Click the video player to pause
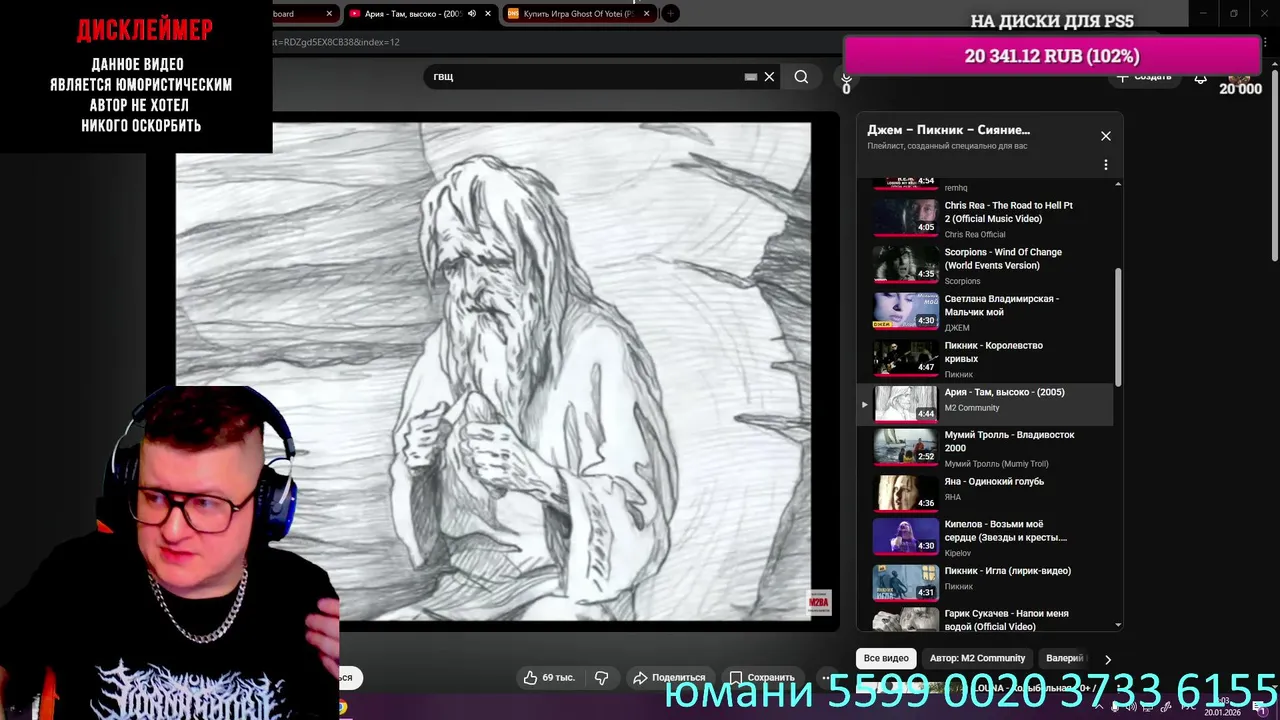This screenshot has width=1280, height=720. (493, 371)
